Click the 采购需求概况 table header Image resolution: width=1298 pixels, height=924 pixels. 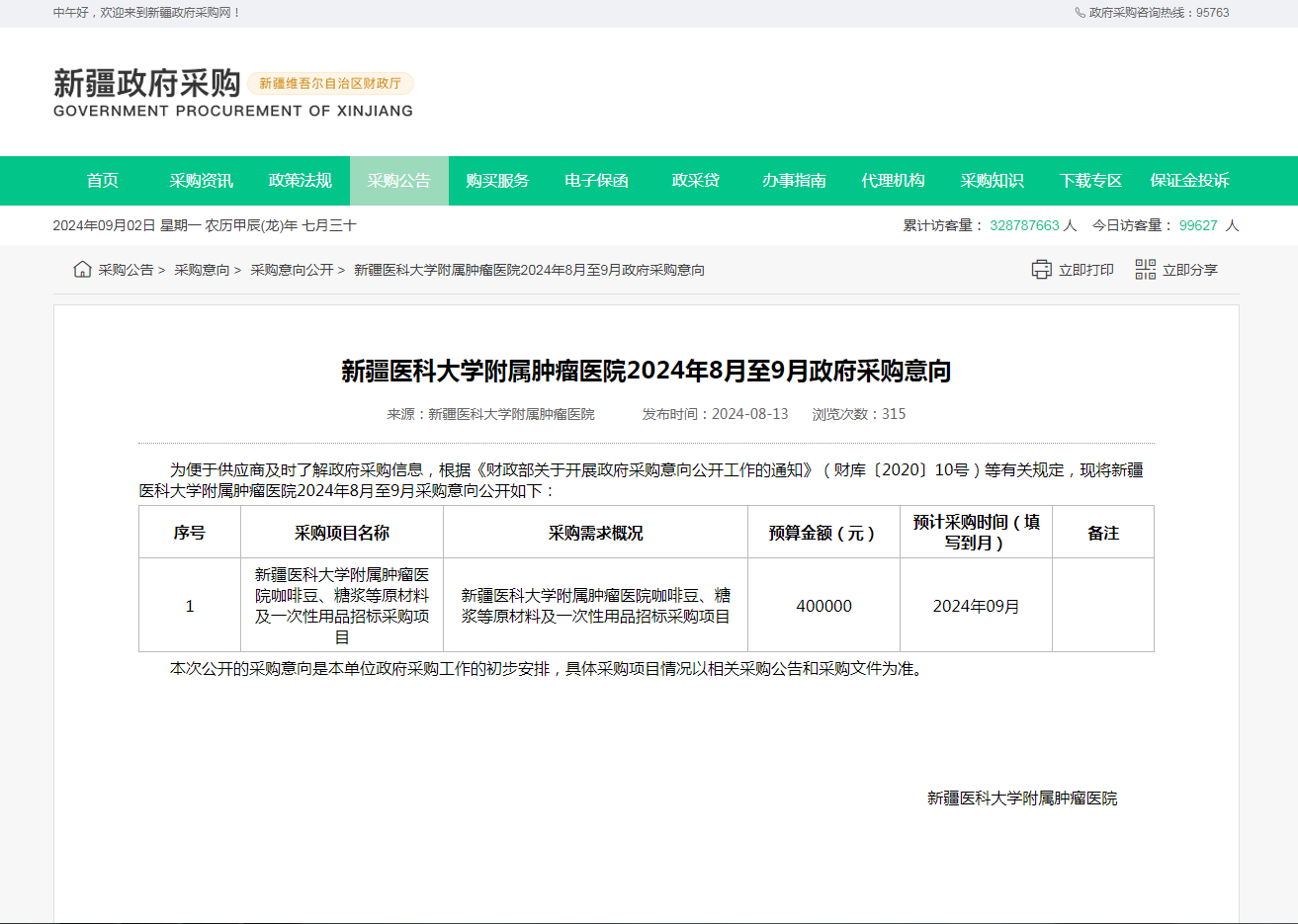point(596,533)
